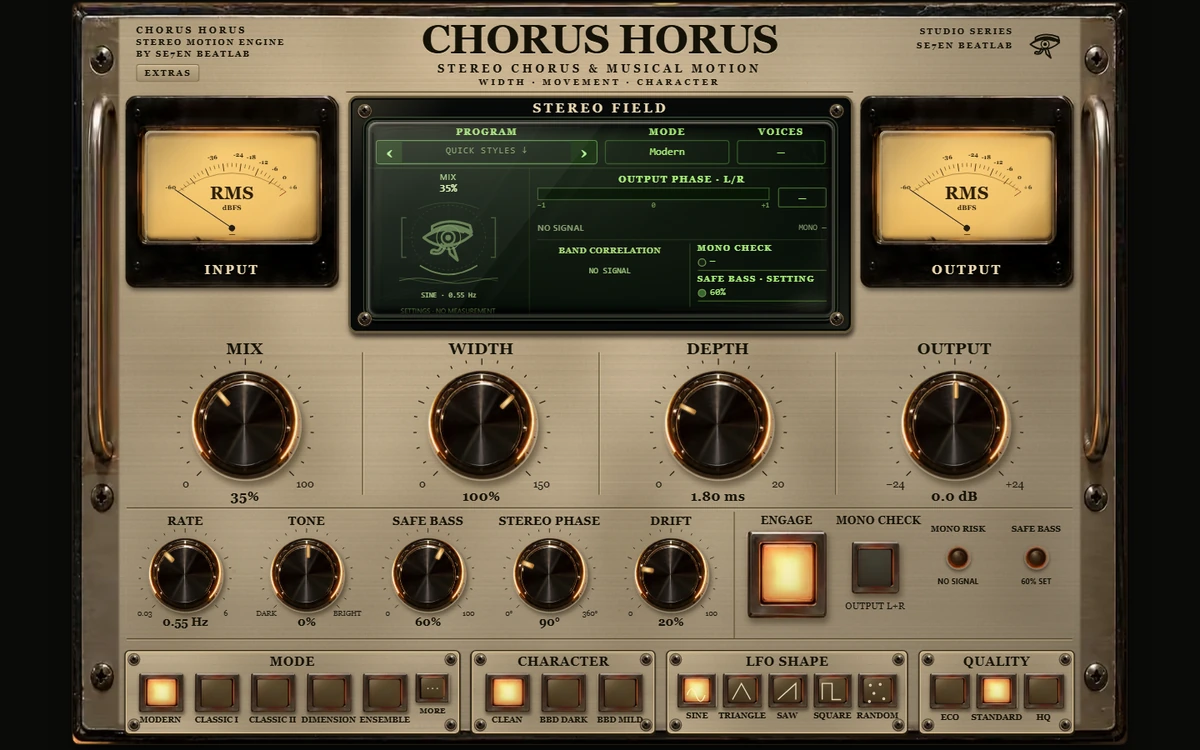
Task: Click the Safe Bass indicator LED
Action: [x=1036, y=558]
